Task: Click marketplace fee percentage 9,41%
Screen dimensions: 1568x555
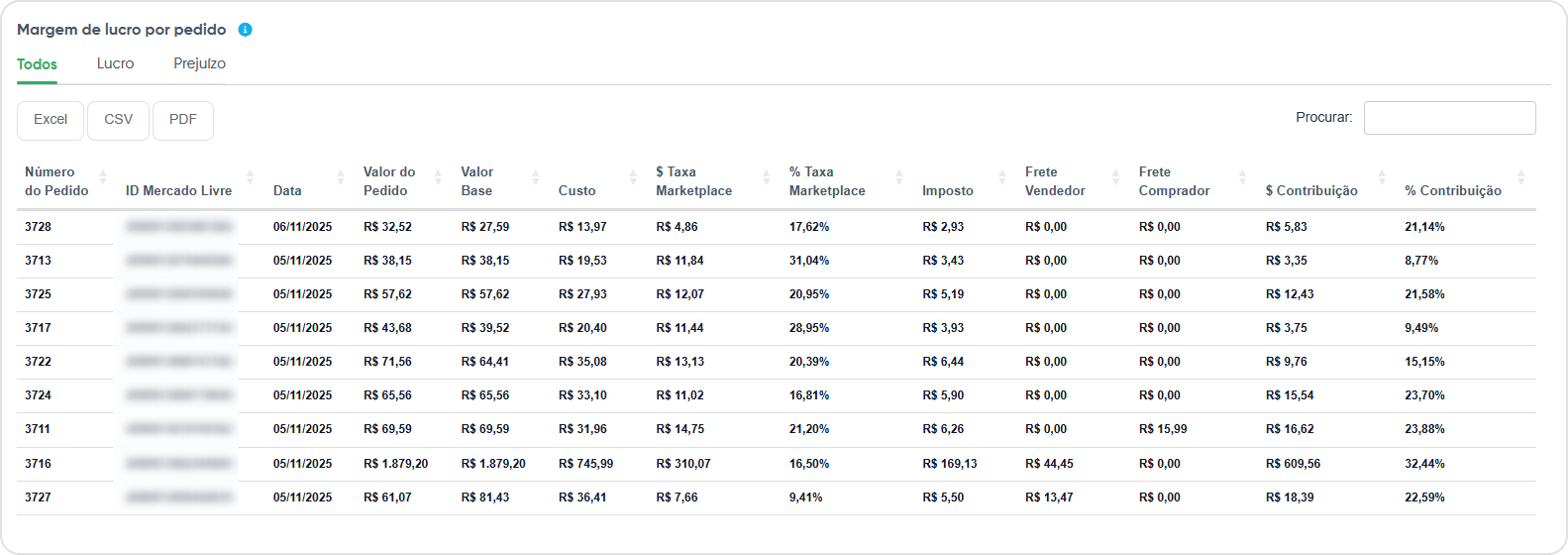Action: 805,498
